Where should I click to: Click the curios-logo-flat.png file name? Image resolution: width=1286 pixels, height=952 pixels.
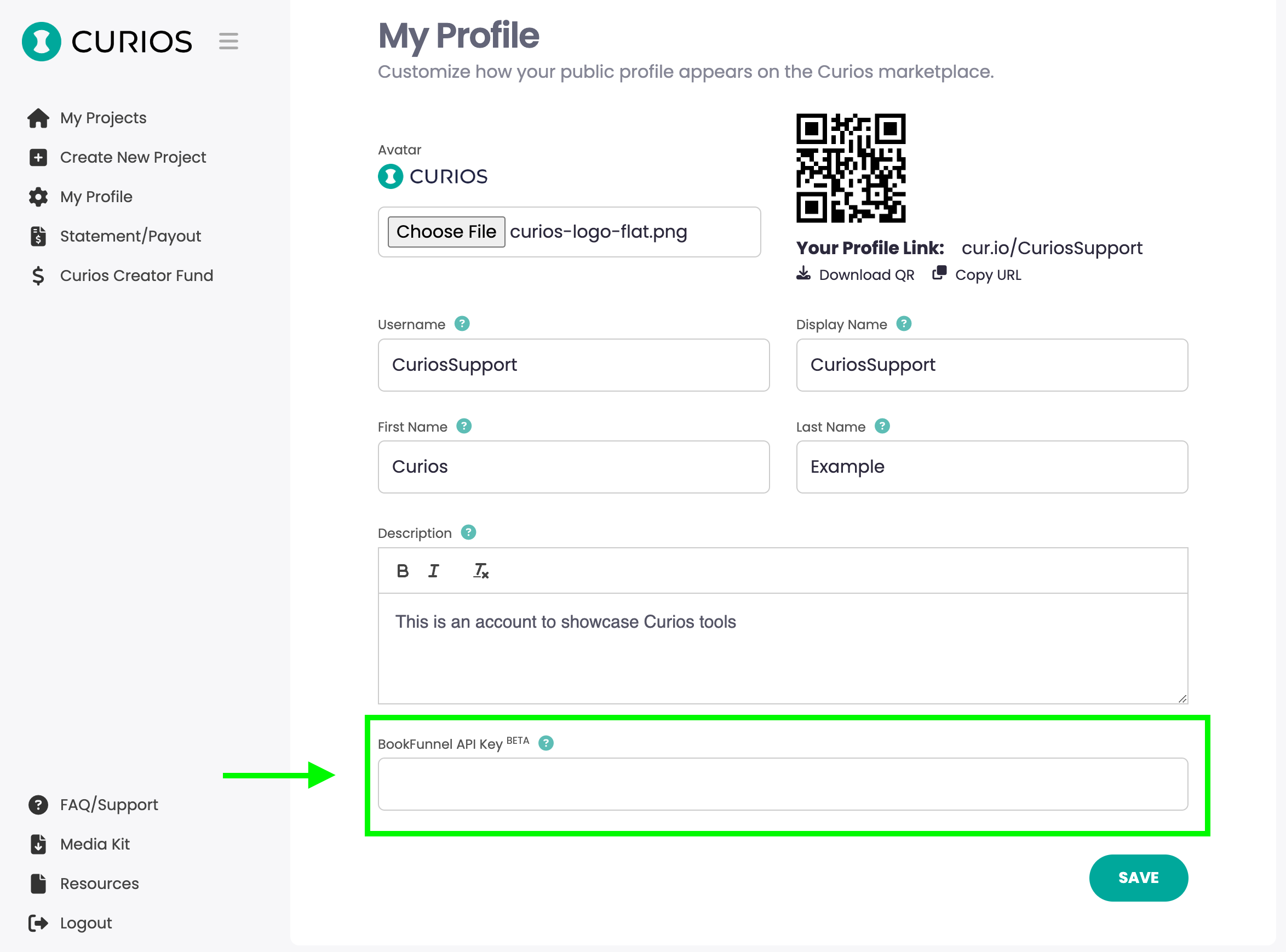tap(599, 232)
